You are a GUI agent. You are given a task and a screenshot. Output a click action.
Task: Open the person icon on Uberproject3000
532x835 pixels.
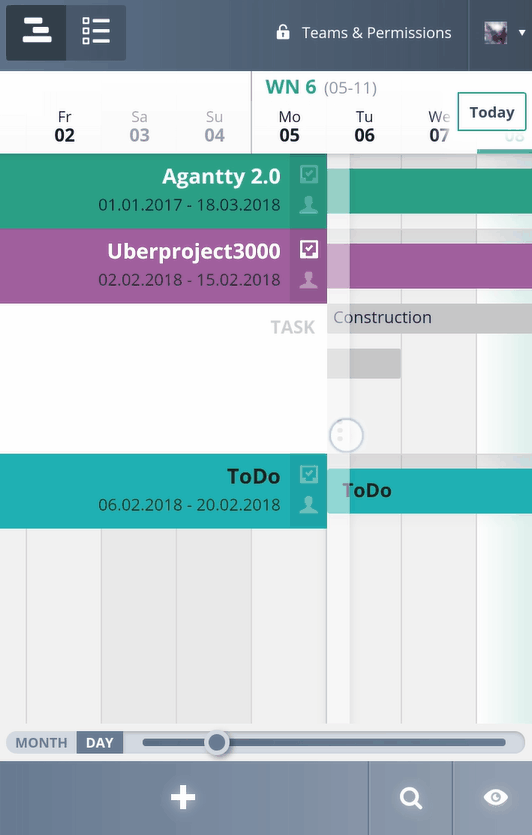(x=308, y=280)
